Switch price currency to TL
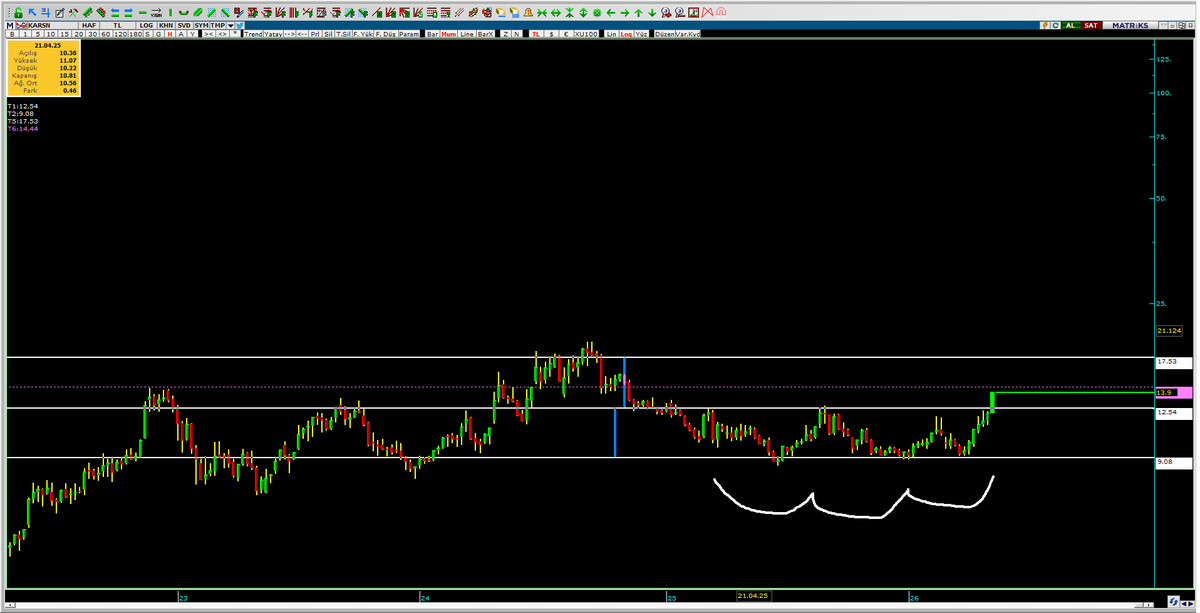1200x613 pixels. (536, 34)
